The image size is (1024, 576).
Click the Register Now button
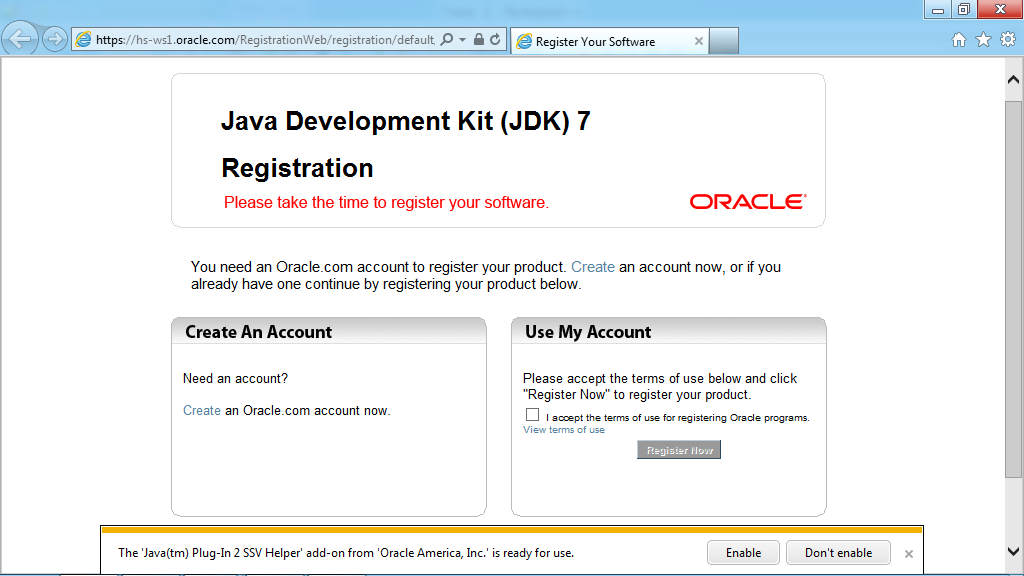point(678,449)
